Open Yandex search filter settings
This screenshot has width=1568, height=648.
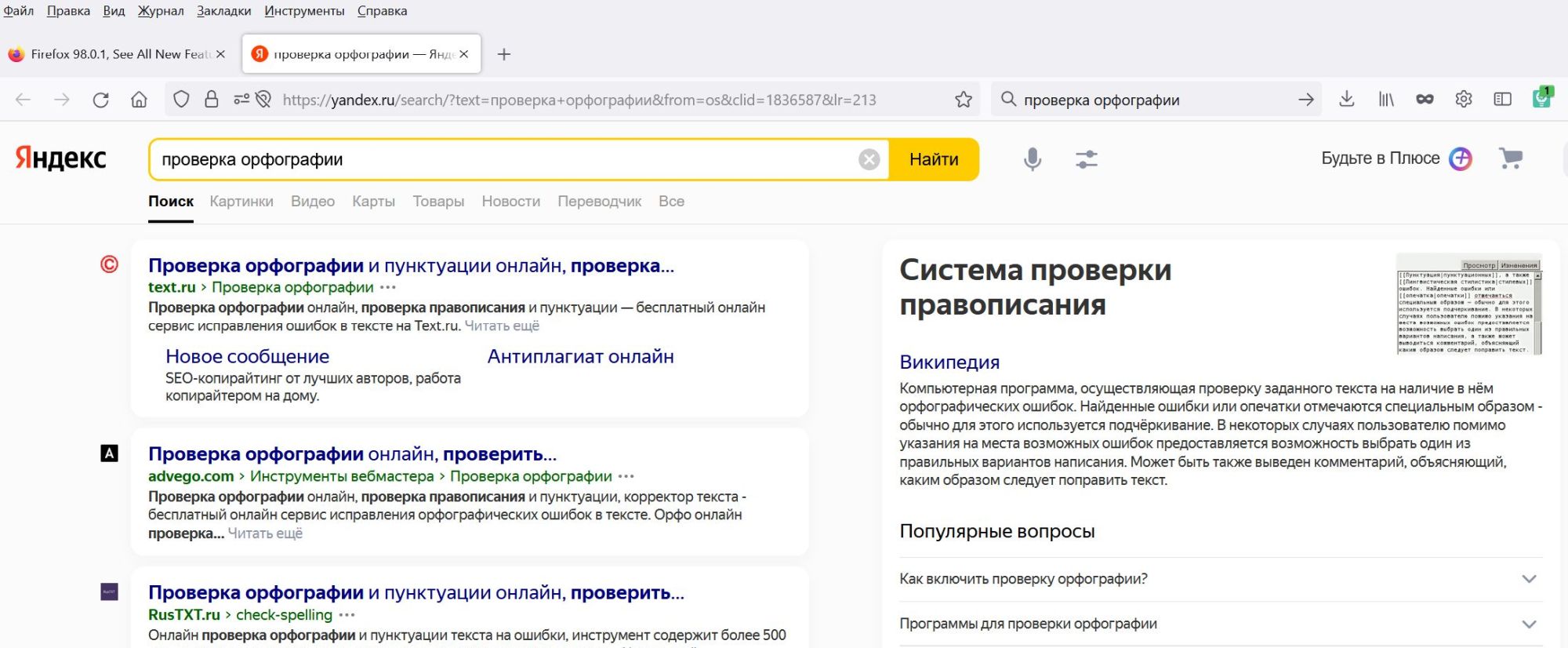coord(1087,159)
